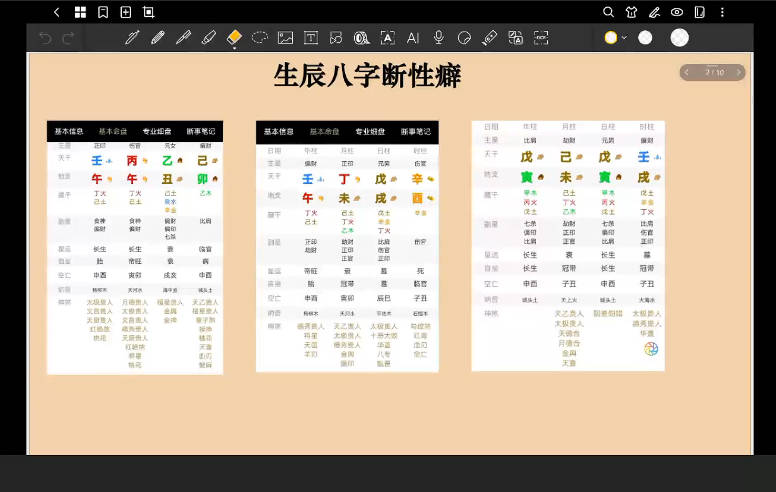Click the undo arrow
The image size is (776, 492).
click(x=44, y=38)
